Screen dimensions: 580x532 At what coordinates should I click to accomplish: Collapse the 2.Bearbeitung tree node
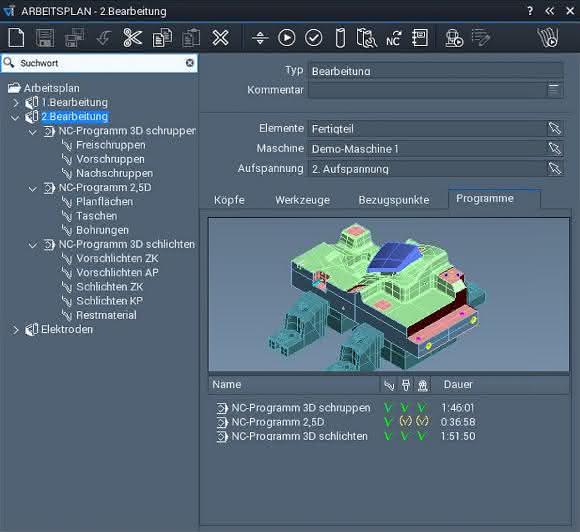pos(15,118)
